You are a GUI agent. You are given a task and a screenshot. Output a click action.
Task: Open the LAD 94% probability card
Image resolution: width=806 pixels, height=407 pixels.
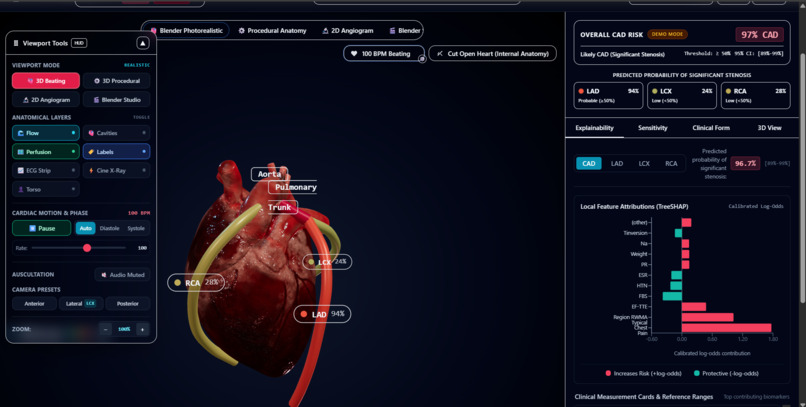coord(608,95)
